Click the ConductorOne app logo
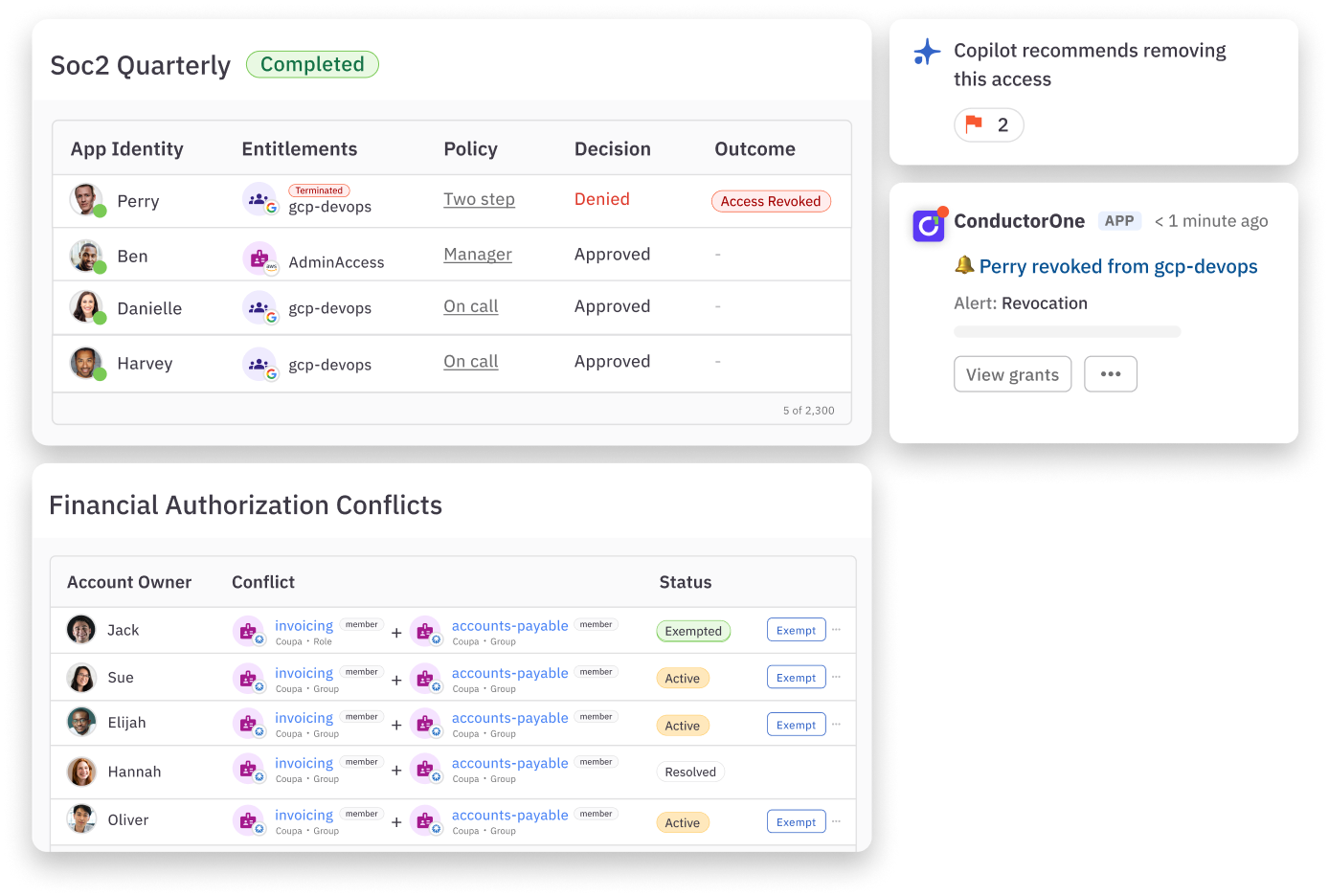The image size is (1329, 896). [x=929, y=225]
